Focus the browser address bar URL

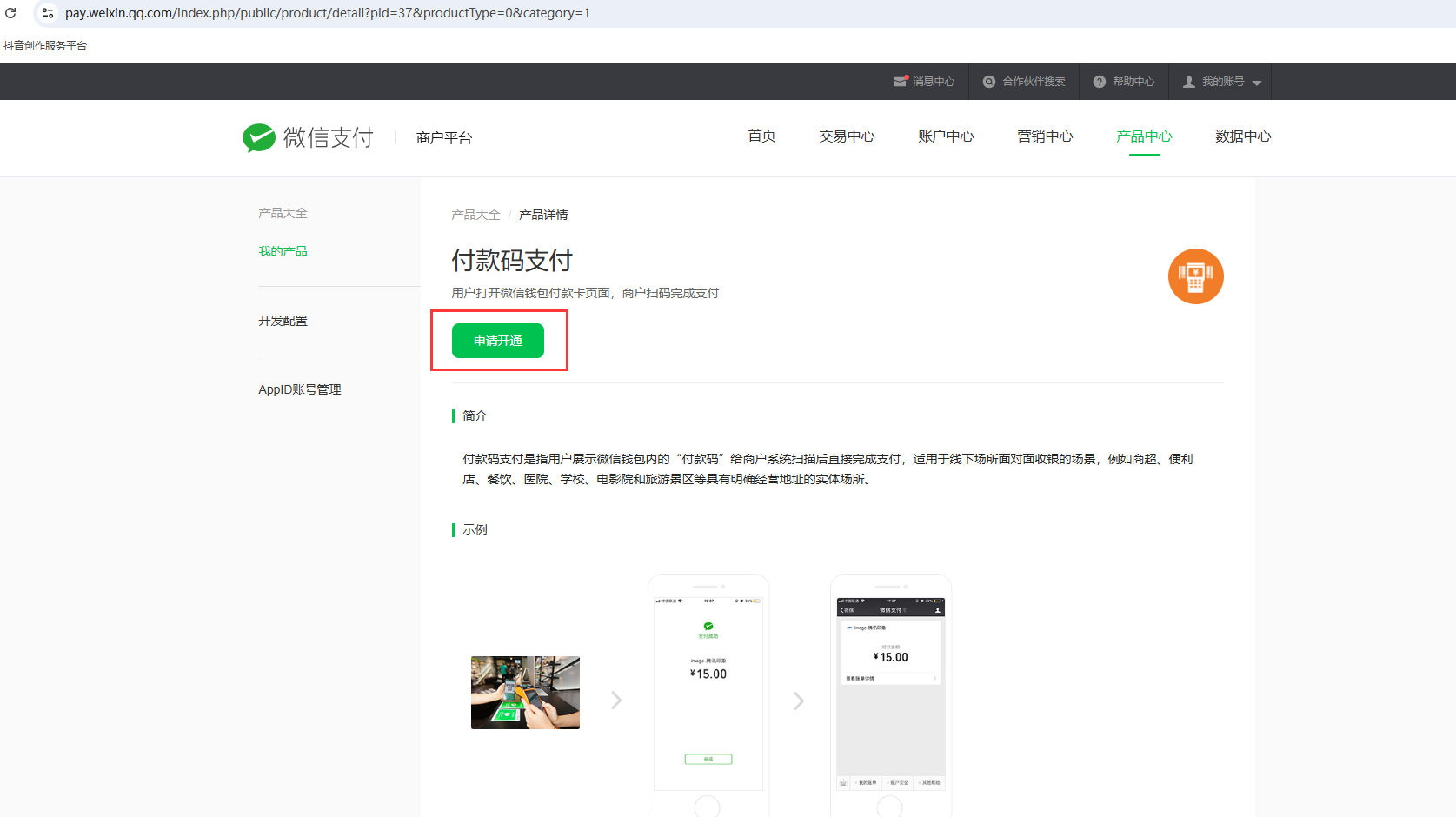point(328,13)
